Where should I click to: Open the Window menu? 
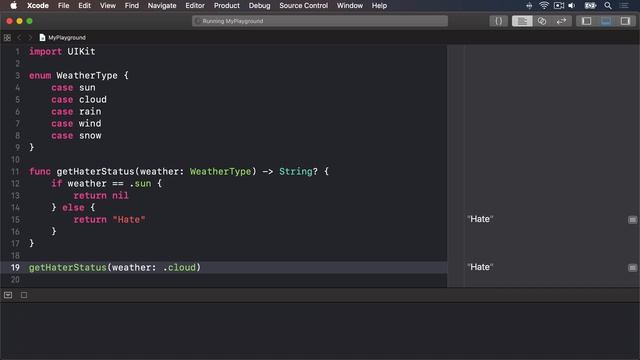tap(349, 6)
